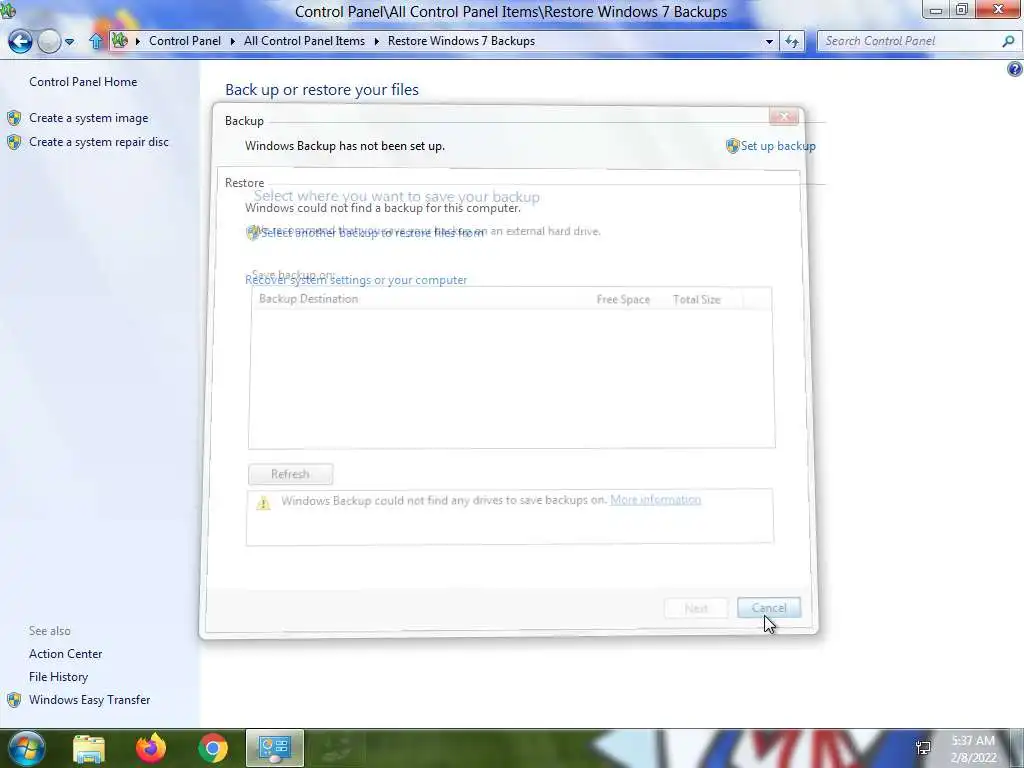This screenshot has width=1024, height=768.
Task: Launch Chrome from taskbar
Action: click(213, 748)
